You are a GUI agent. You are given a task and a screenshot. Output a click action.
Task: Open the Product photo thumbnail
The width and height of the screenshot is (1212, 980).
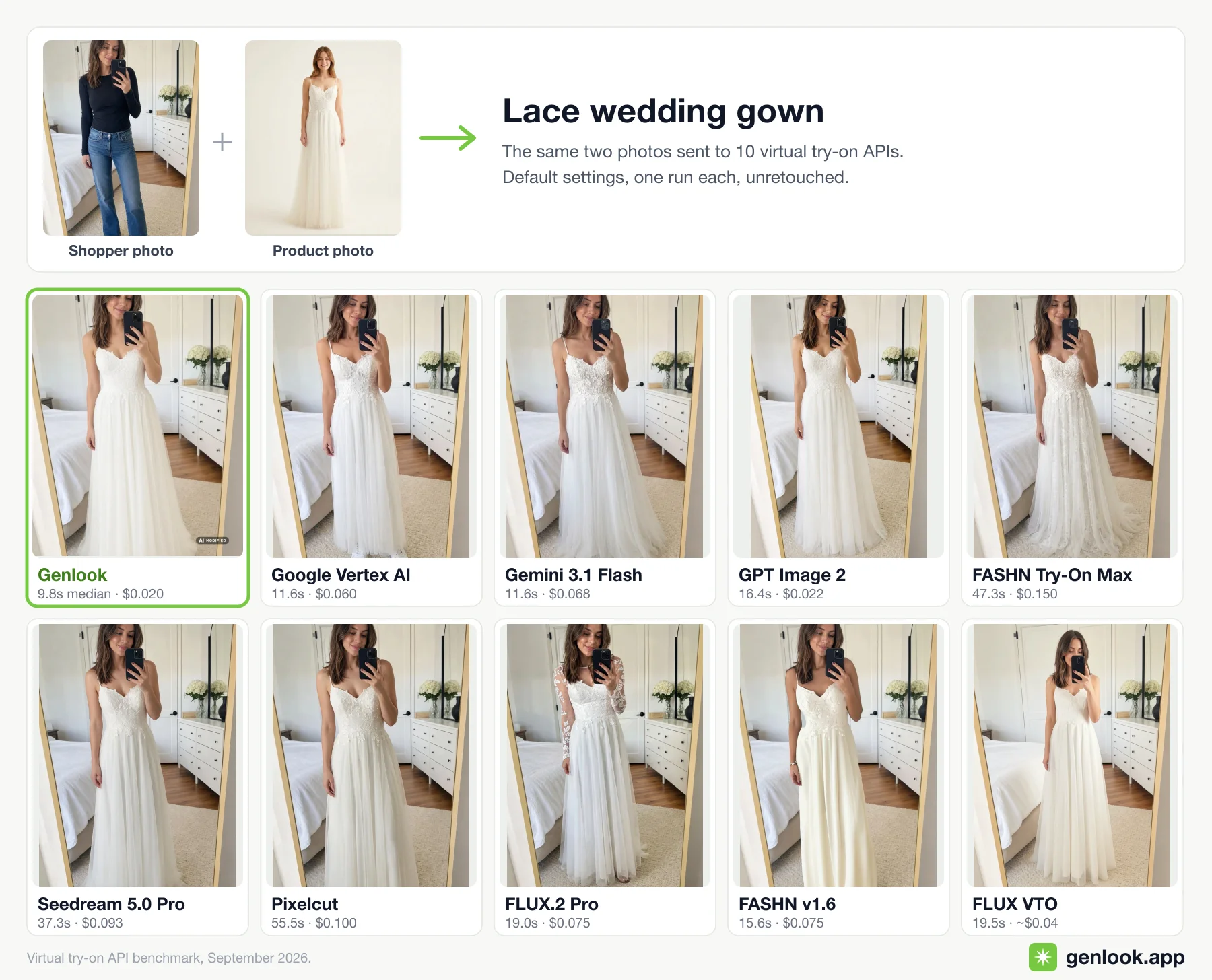pyautogui.click(x=323, y=138)
